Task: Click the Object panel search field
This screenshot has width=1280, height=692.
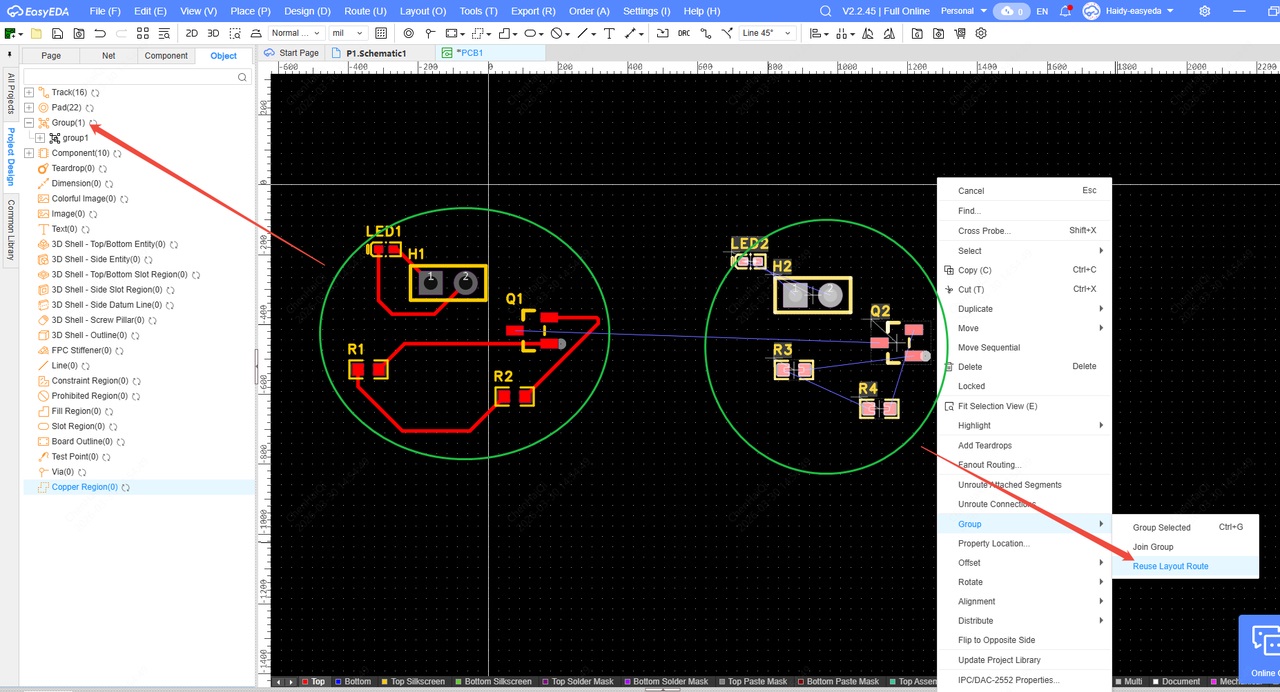Action: pos(130,76)
